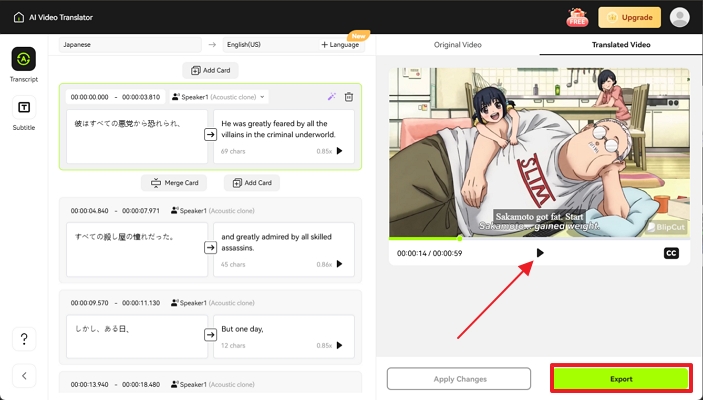Play the 'admired by all skilled assassins' audio
703x400 pixels.
tap(339, 264)
